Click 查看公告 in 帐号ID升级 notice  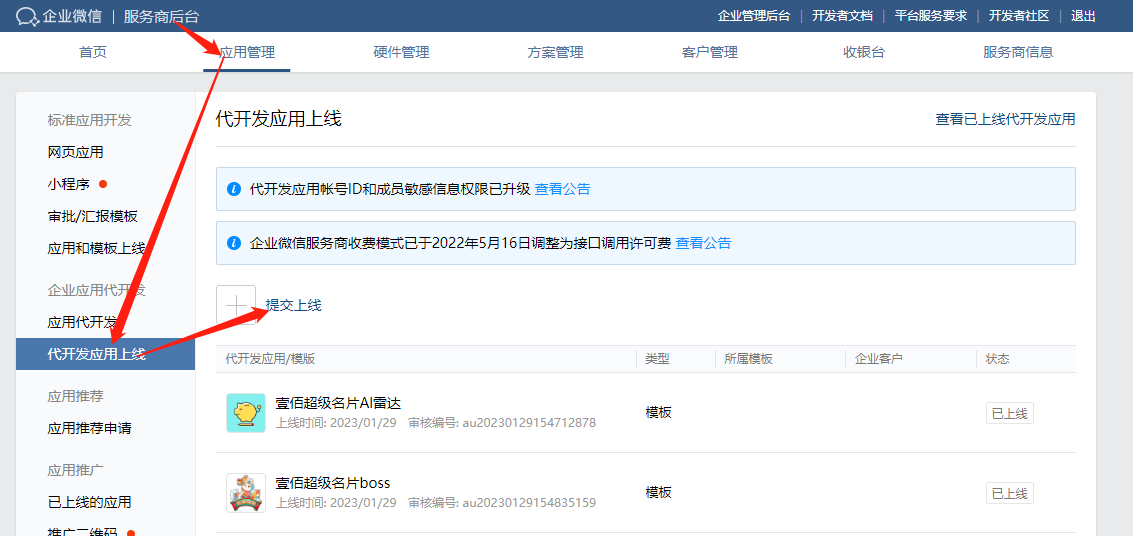pos(562,189)
